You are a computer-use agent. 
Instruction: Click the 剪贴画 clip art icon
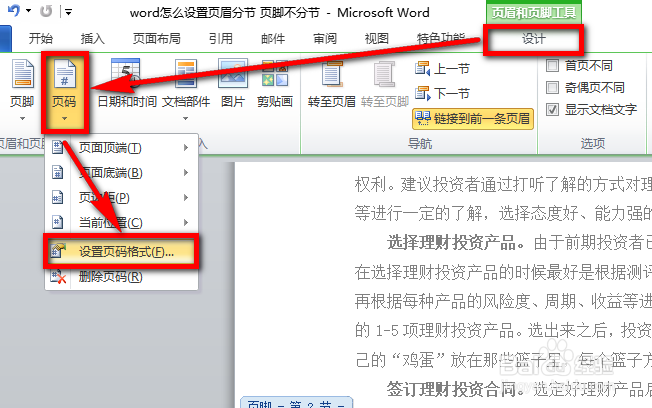tap(275, 73)
